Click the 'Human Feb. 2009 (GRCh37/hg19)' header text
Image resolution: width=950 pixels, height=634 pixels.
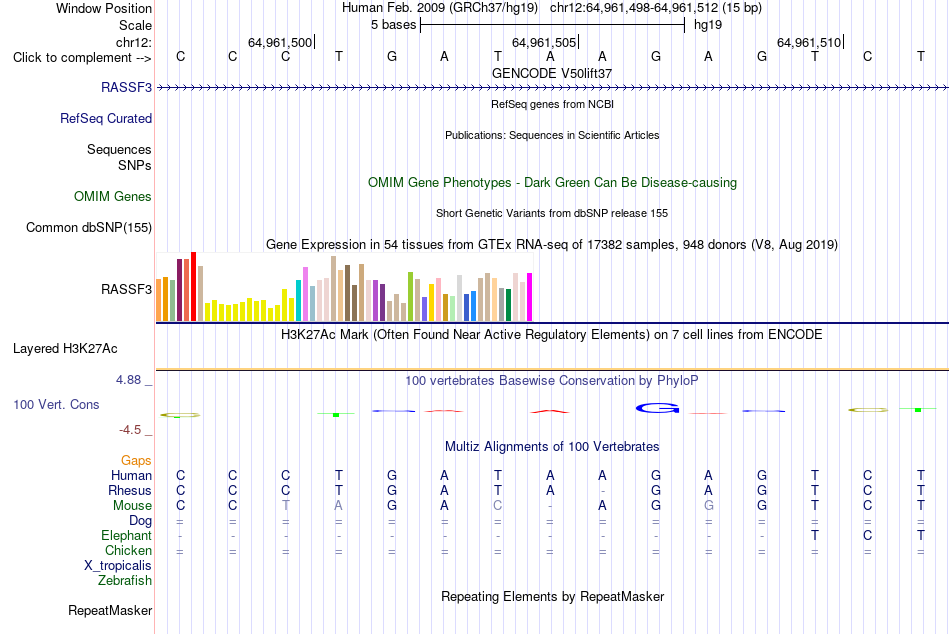click(x=440, y=8)
